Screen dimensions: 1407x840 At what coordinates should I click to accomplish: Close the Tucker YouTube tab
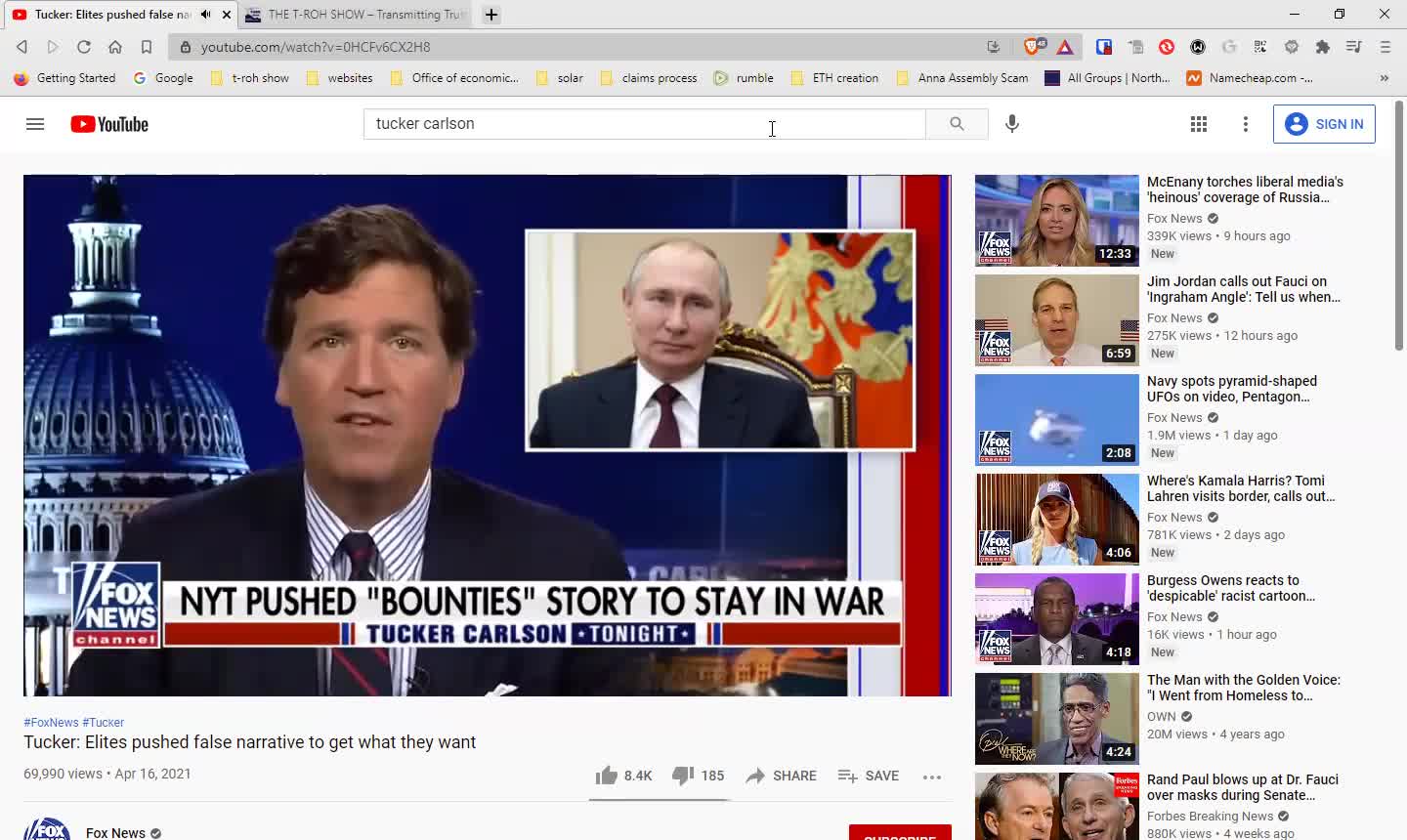(227, 15)
